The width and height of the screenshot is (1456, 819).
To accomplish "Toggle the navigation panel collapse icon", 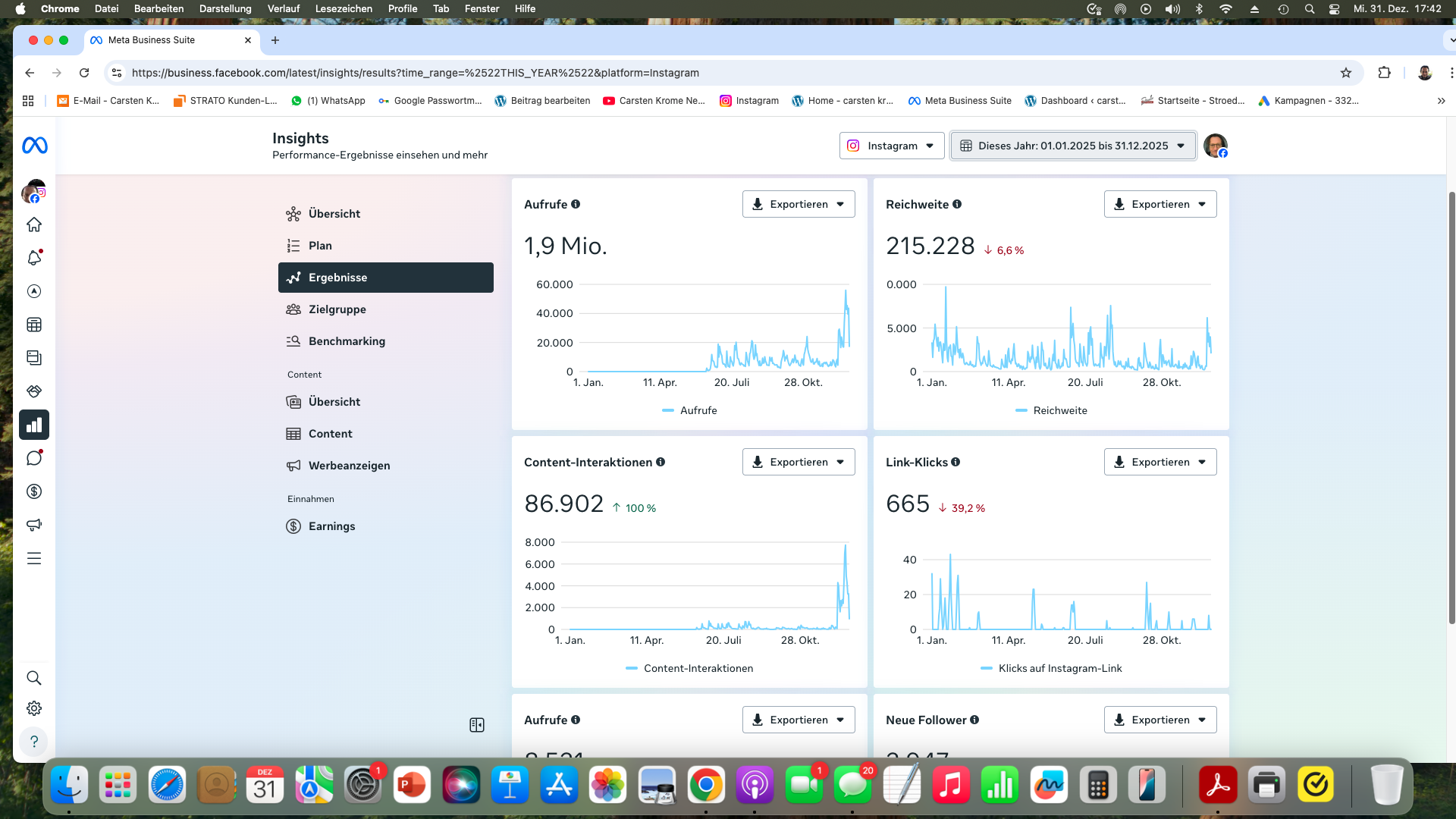I will pyautogui.click(x=477, y=725).
